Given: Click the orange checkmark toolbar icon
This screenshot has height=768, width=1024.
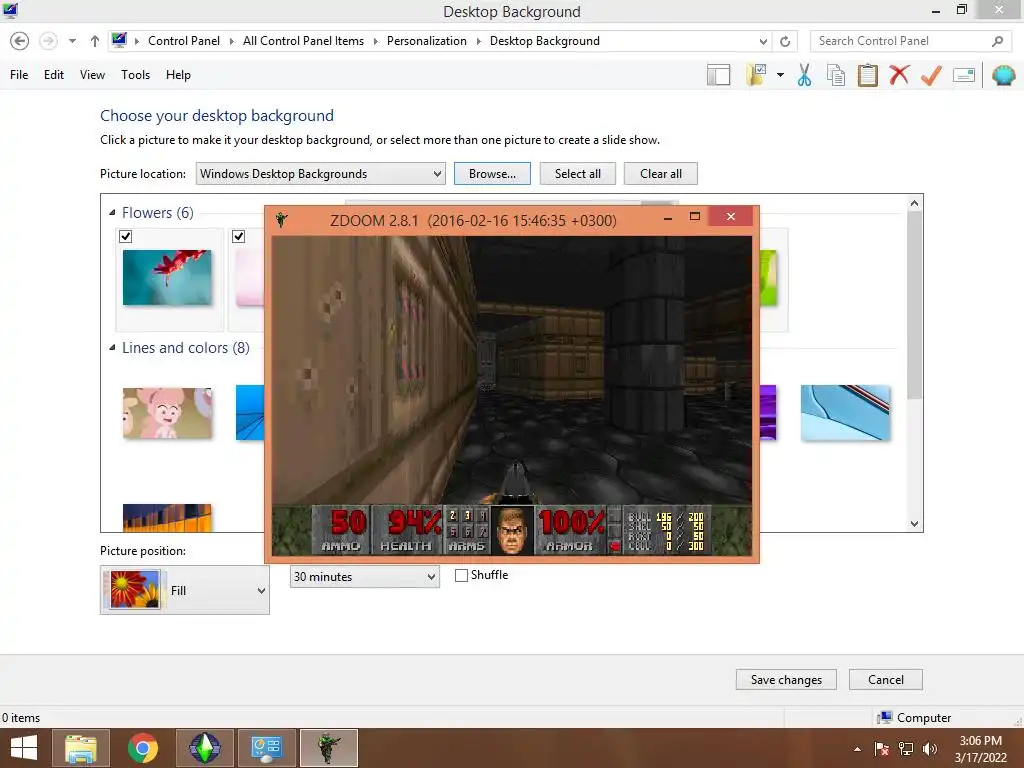Looking at the screenshot, I should coord(931,75).
